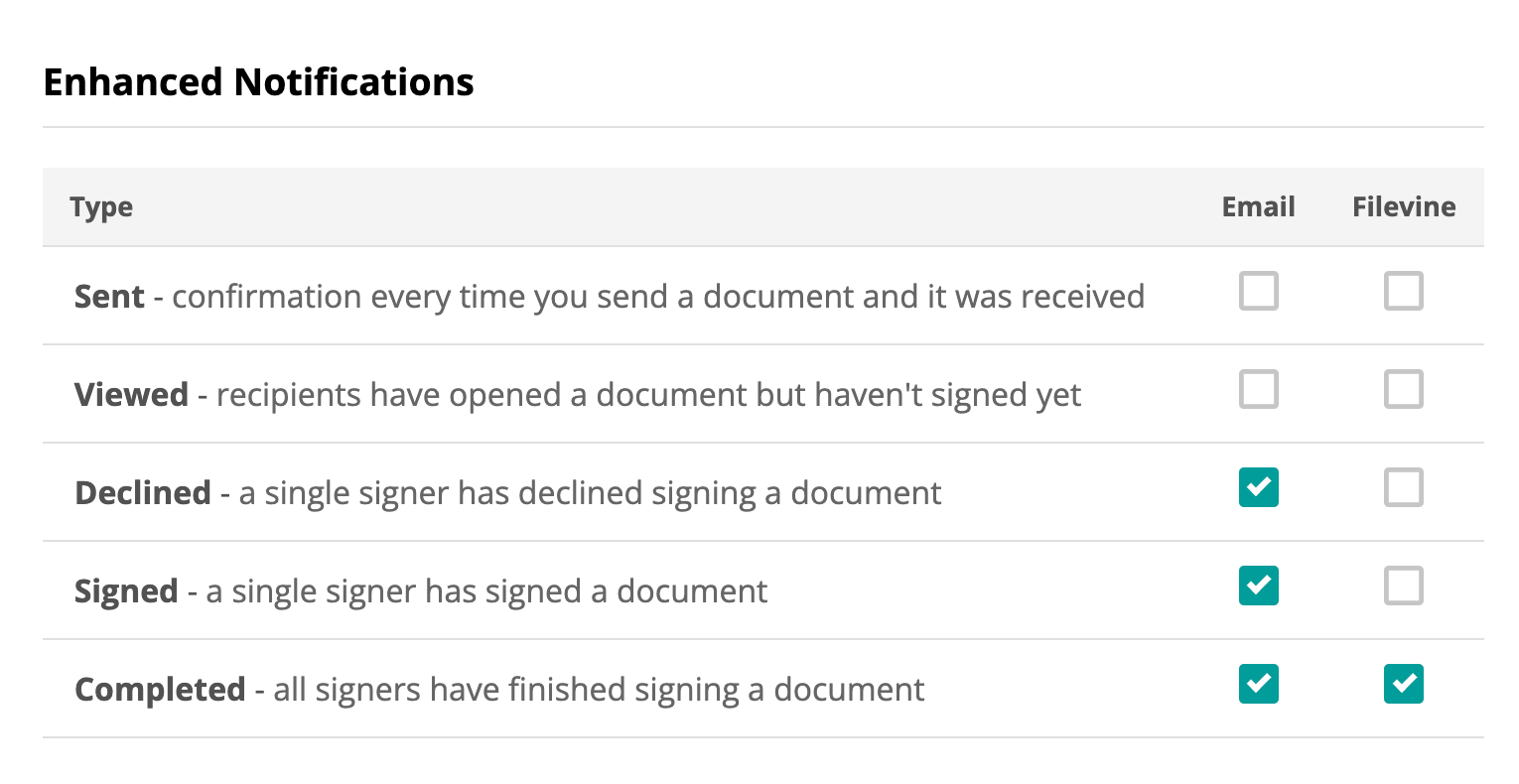Select the Type column header
1519x784 pixels.
[x=101, y=207]
